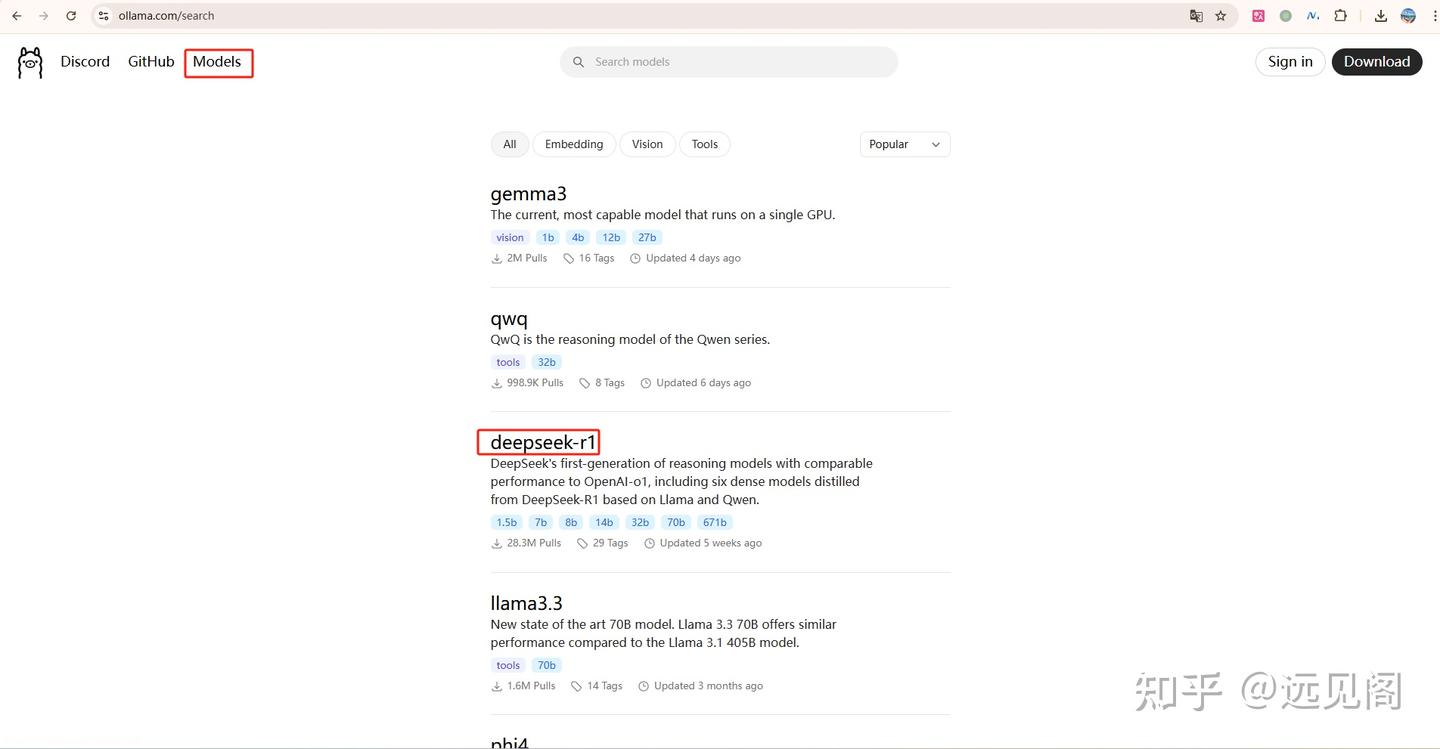
Task: Click the browser back arrow
Action: click(16, 15)
